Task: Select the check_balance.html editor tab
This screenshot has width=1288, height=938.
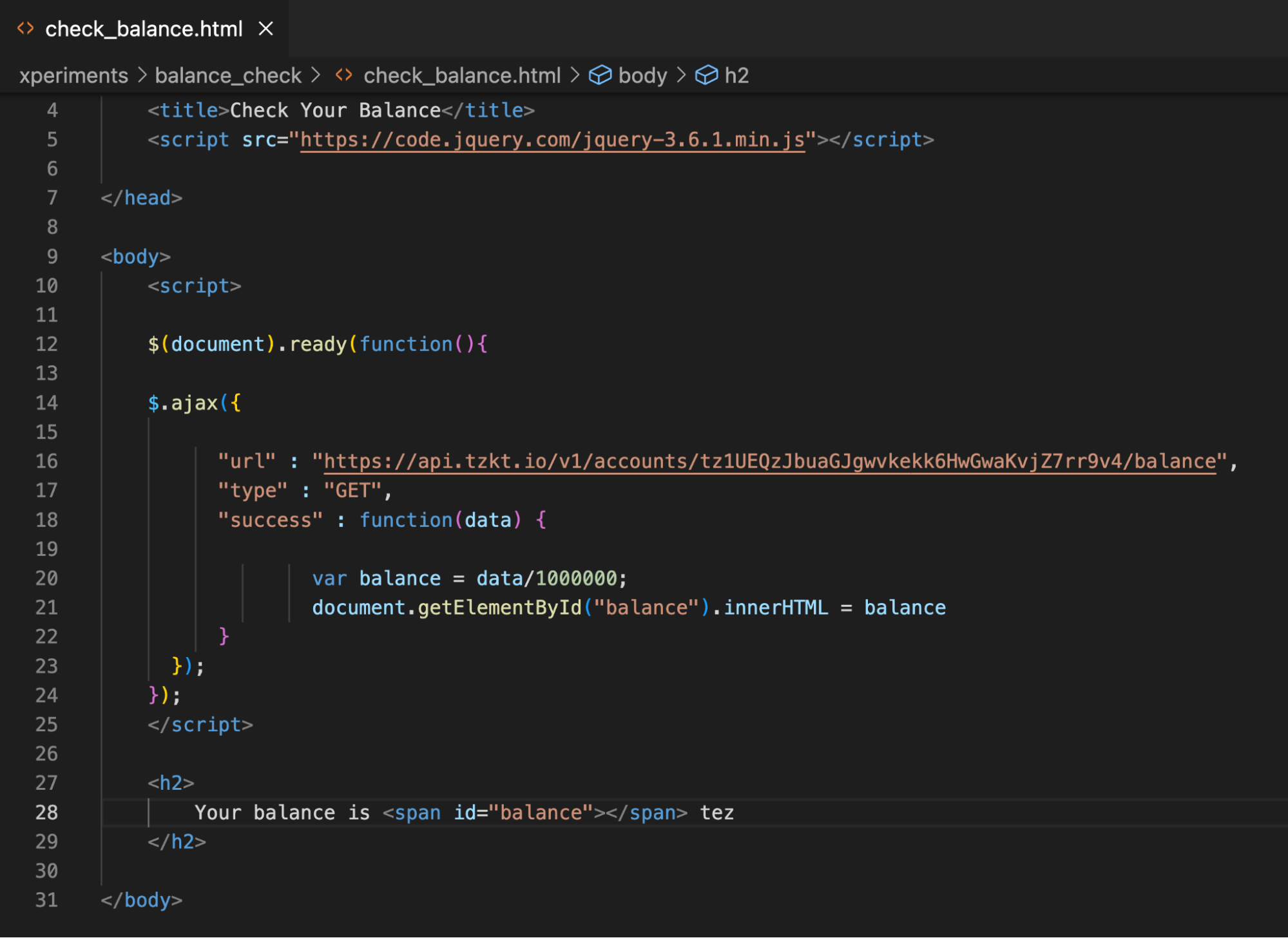Action: click(144, 29)
